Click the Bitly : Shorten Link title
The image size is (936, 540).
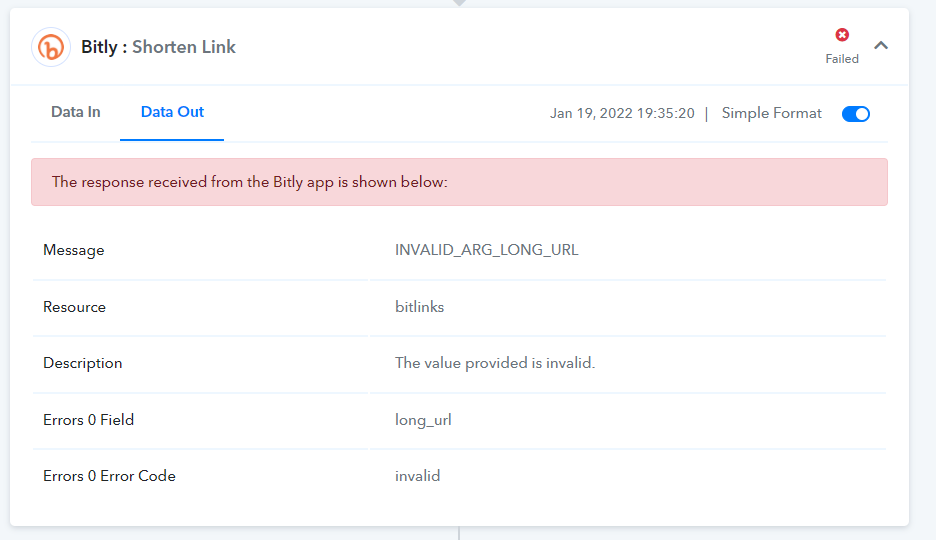[x=158, y=47]
